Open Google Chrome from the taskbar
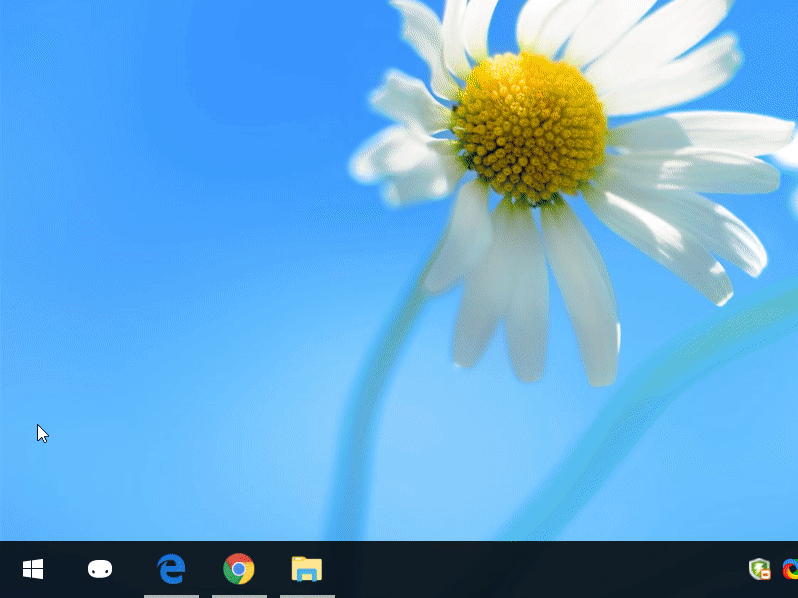Image resolution: width=798 pixels, height=598 pixels. (239, 568)
